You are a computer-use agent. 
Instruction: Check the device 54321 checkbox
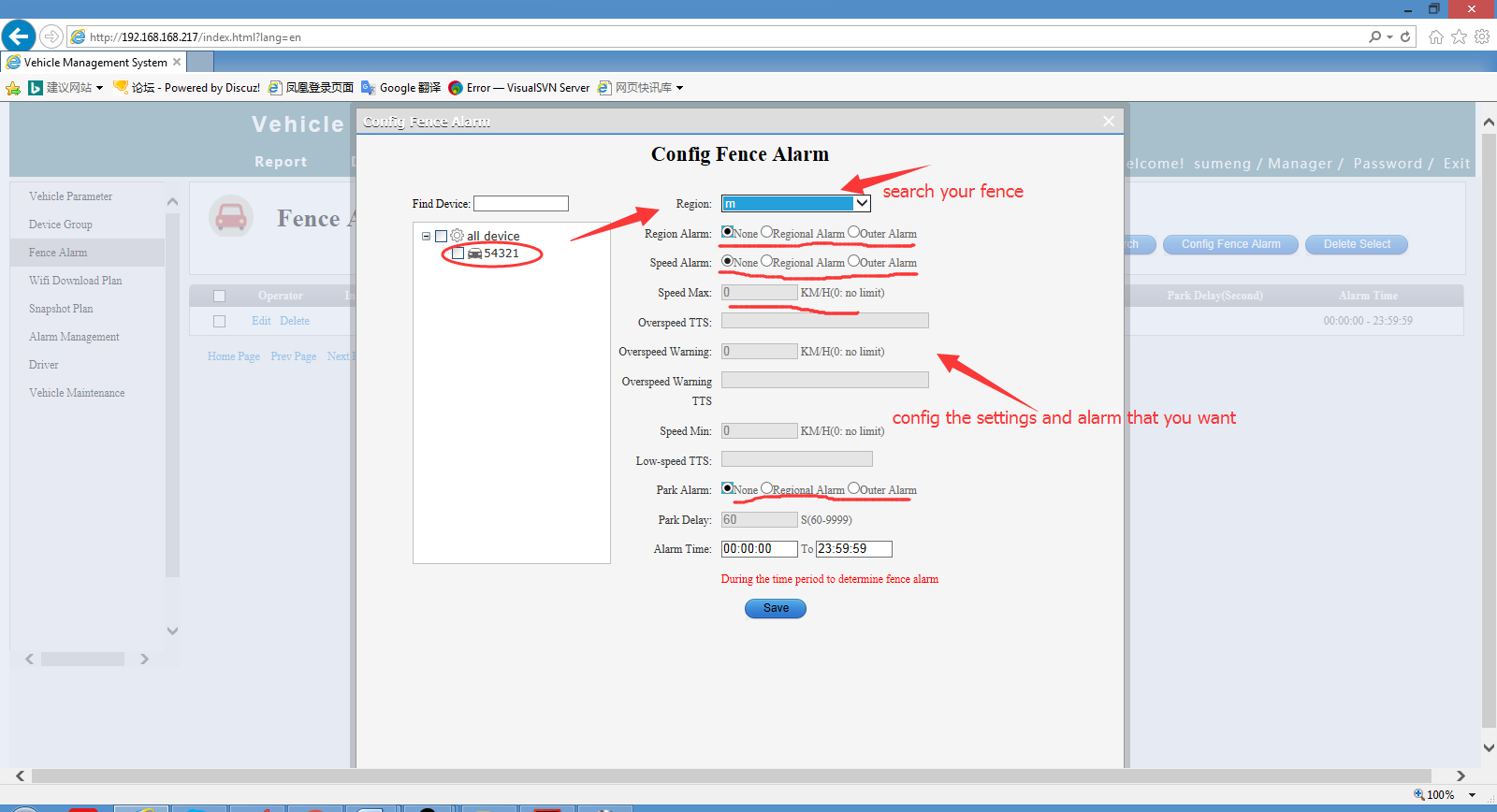(458, 254)
